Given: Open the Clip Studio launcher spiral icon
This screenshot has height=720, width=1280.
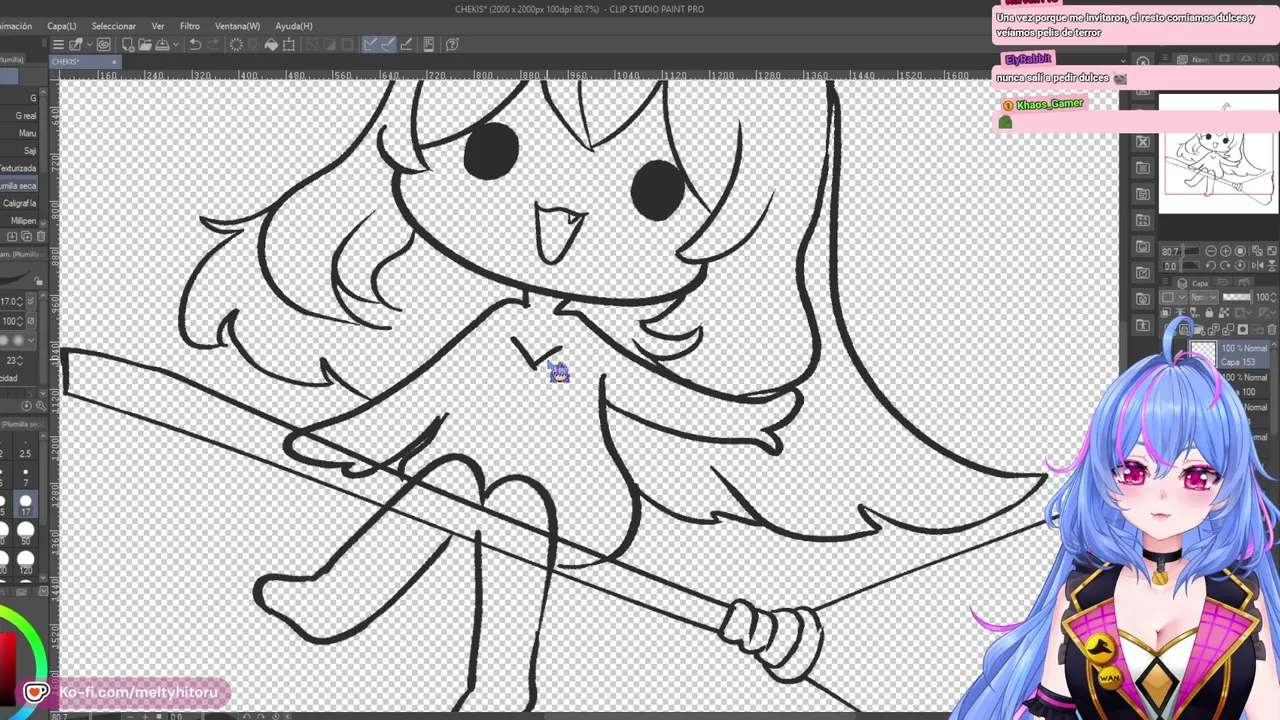Looking at the screenshot, I should pos(103,44).
